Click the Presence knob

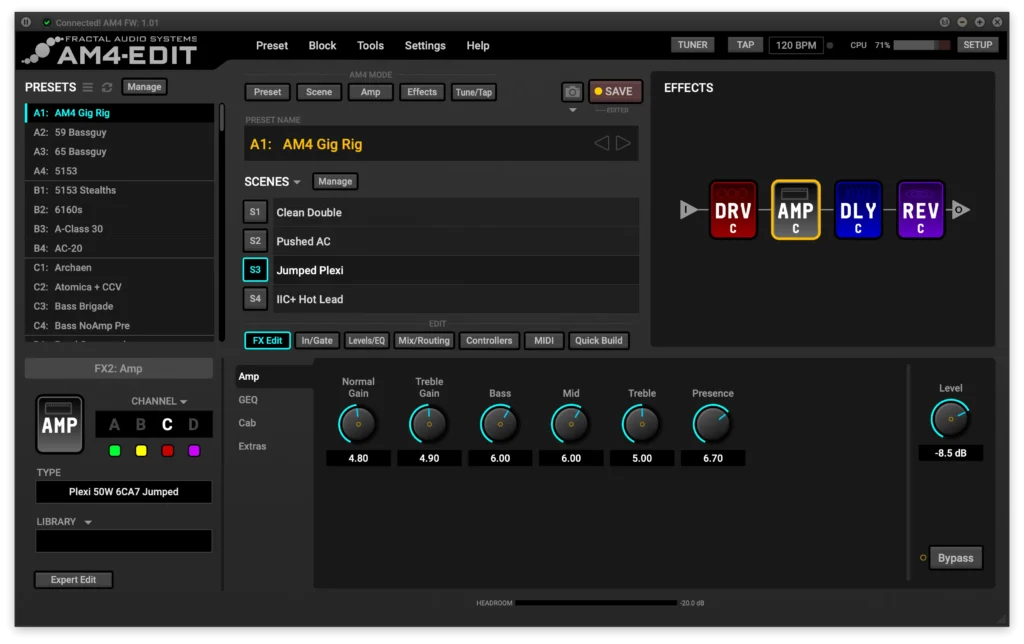click(712, 425)
